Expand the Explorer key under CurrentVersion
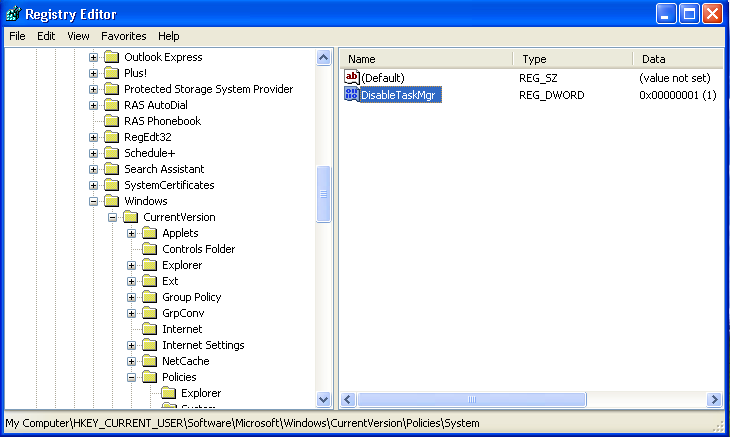Image resolution: width=730 pixels, height=437 pixels. [x=132, y=265]
